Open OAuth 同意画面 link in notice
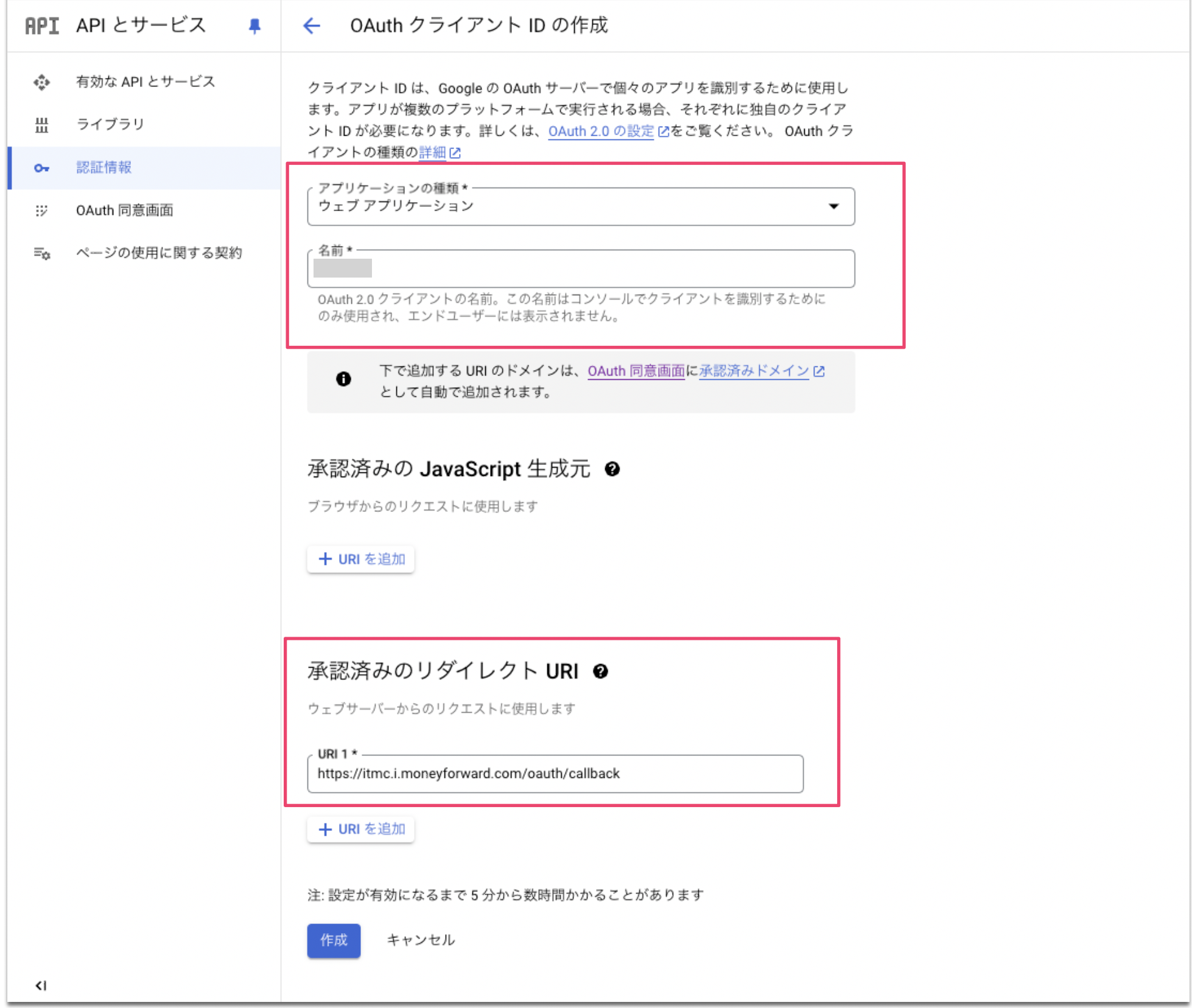The width and height of the screenshot is (1192, 1008). click(636, 371)
